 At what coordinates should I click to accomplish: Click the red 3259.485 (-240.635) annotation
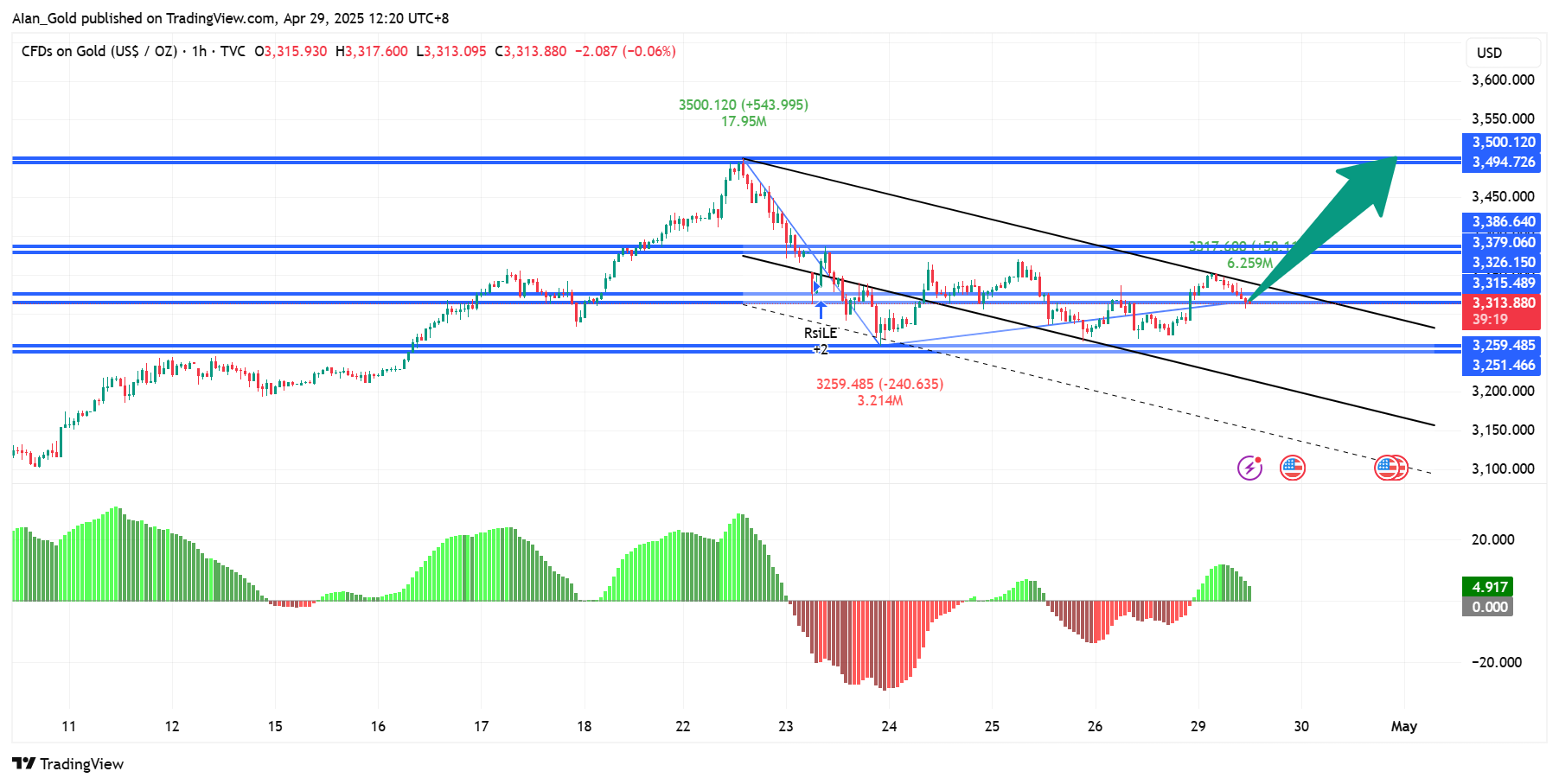pyautogui.click(x=880, y=384)
